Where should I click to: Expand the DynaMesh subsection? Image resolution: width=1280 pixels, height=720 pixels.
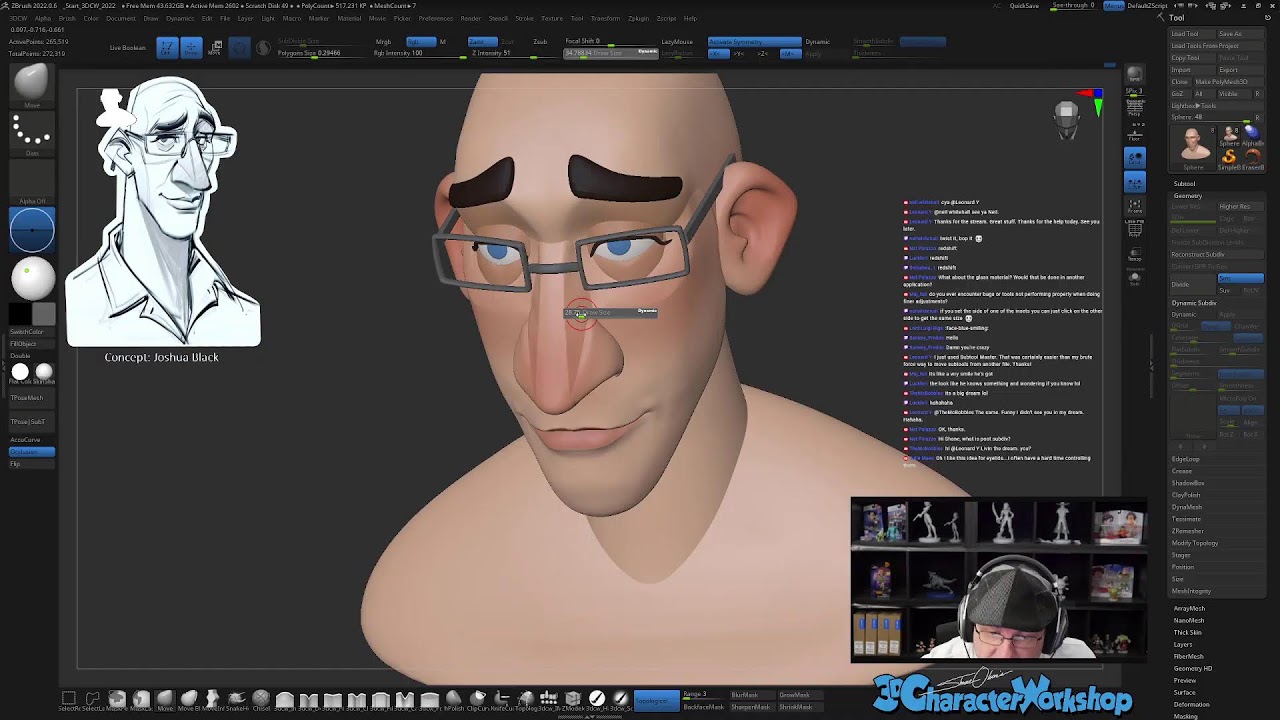pos(1187,507)
